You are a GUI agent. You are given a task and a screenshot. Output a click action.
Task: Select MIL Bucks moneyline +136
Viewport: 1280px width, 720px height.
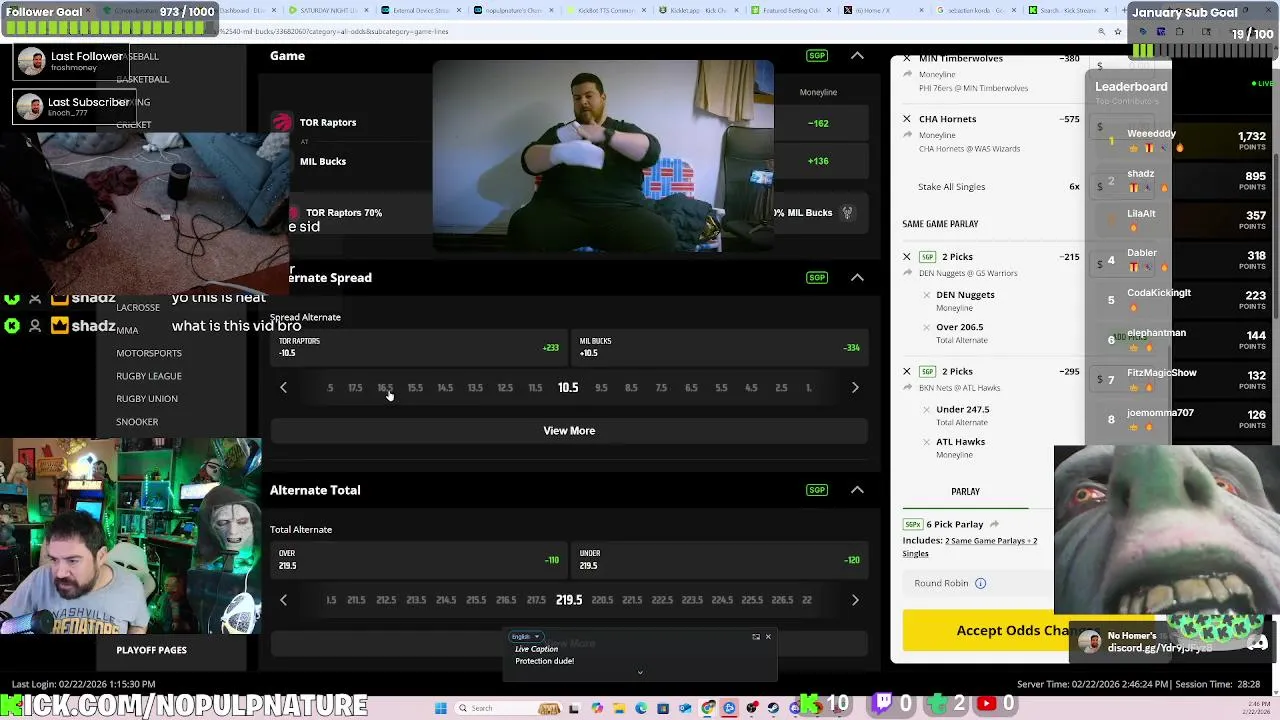[x=818, y=161]
